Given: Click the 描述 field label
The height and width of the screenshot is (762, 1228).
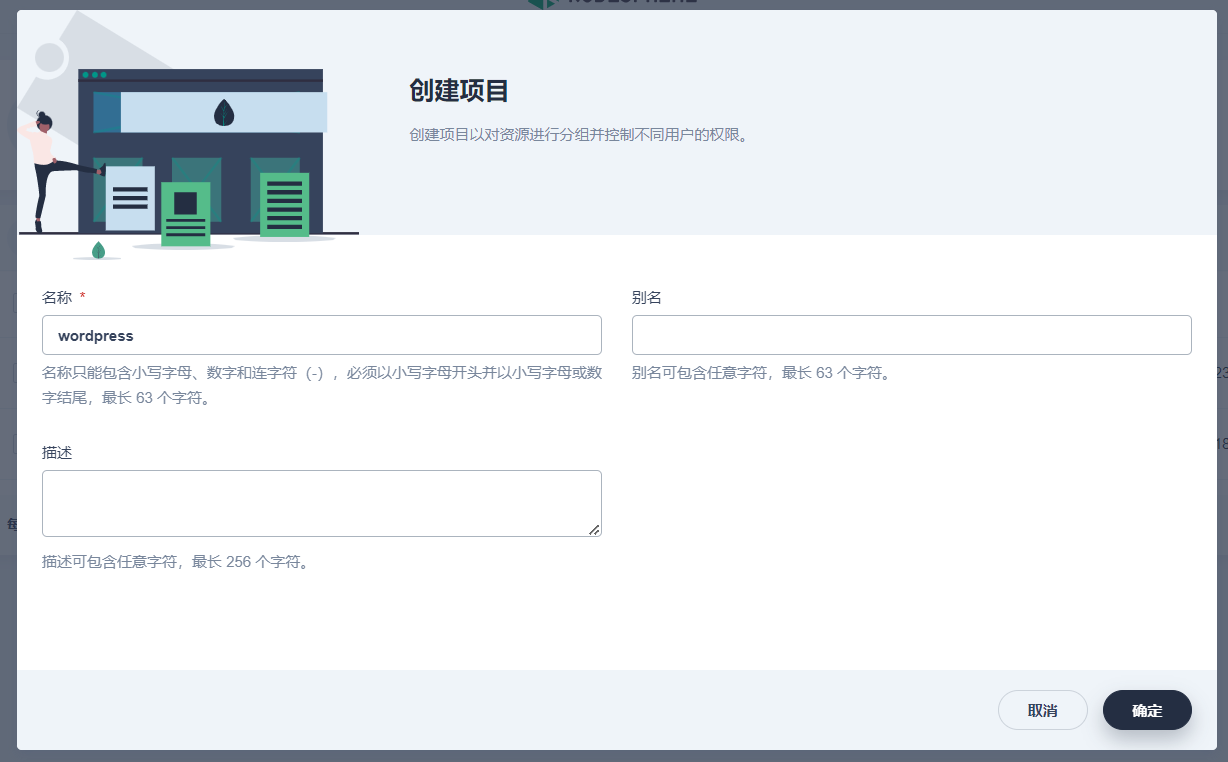Looking at the screenshot, I should (x=57, y=452).
